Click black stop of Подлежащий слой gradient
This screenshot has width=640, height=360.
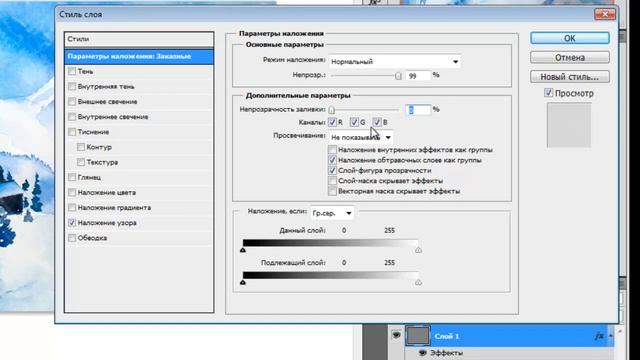pos(243,282)
